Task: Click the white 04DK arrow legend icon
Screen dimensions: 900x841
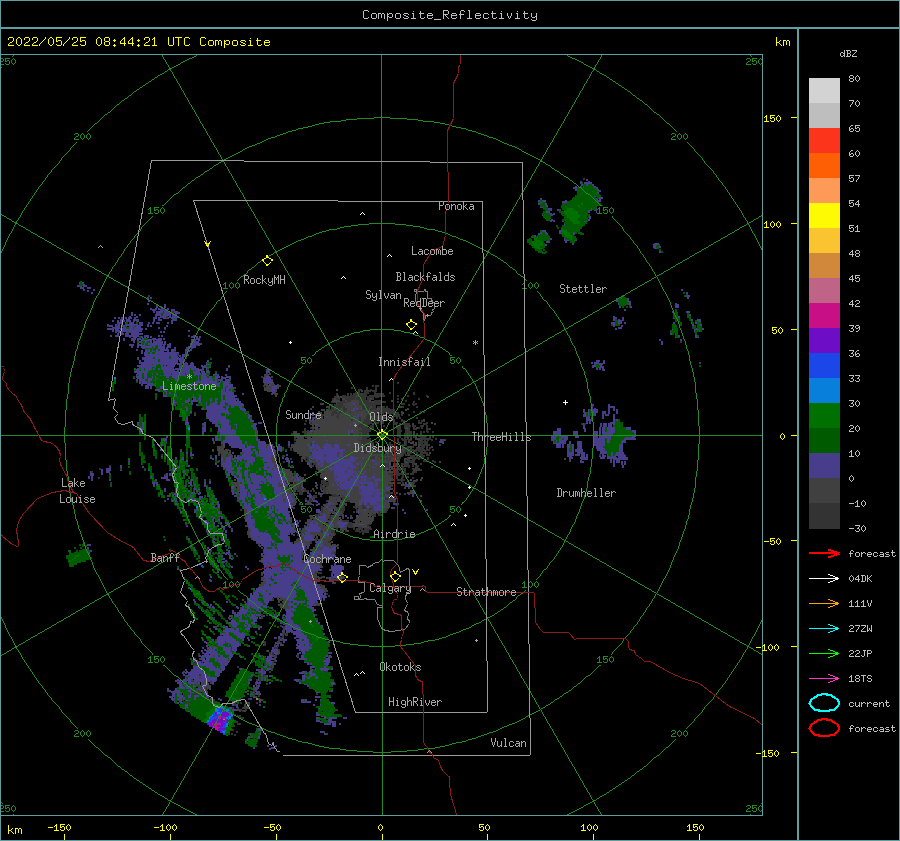Action: [x=824, y=578]
